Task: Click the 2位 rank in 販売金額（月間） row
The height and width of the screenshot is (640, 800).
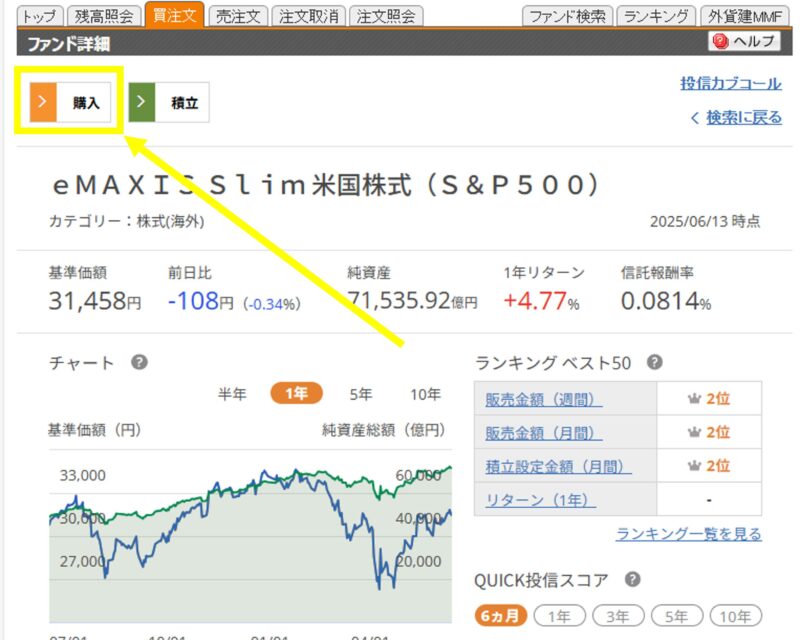Action: coord(718,432)
